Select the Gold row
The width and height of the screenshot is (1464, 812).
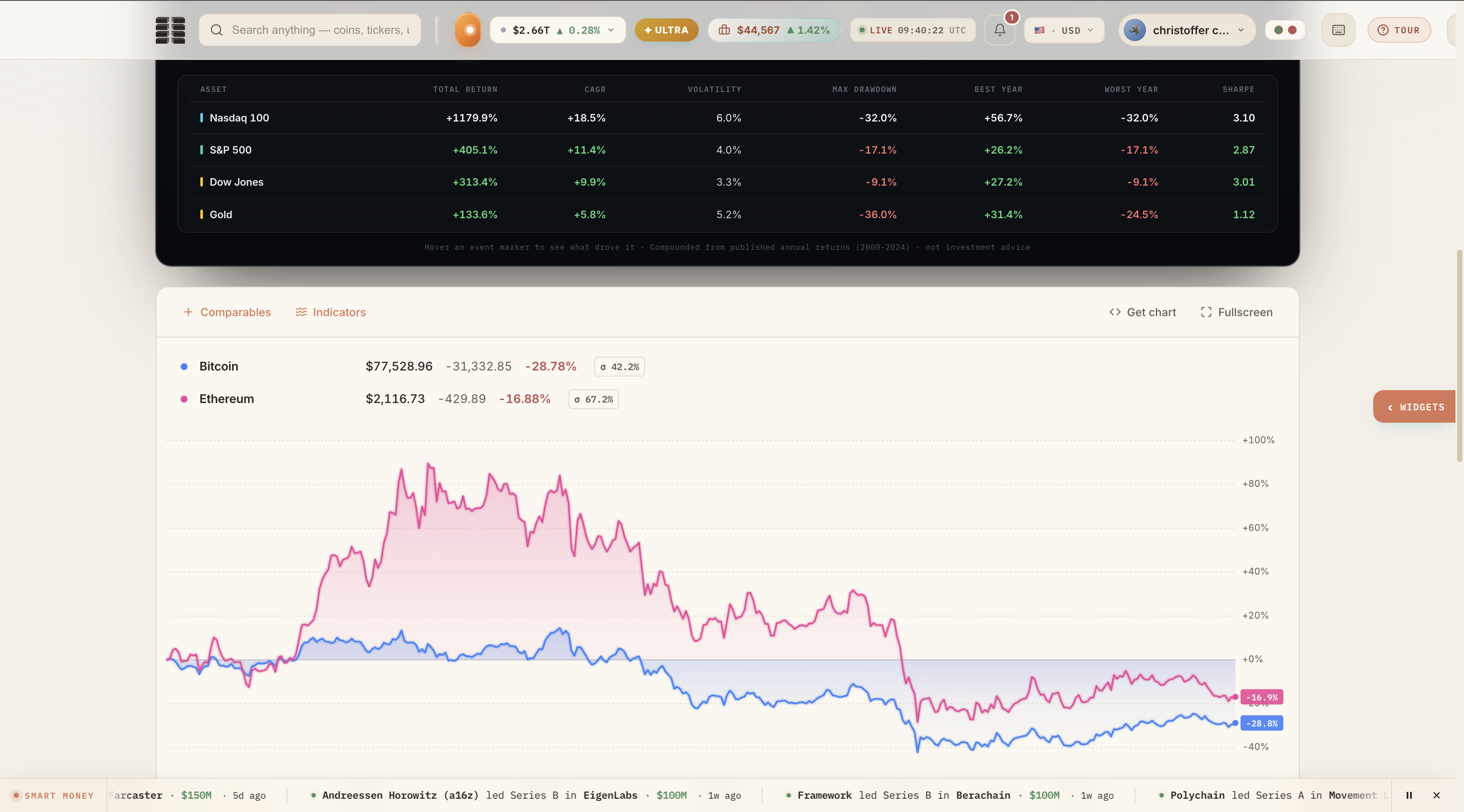coord(727,215)
